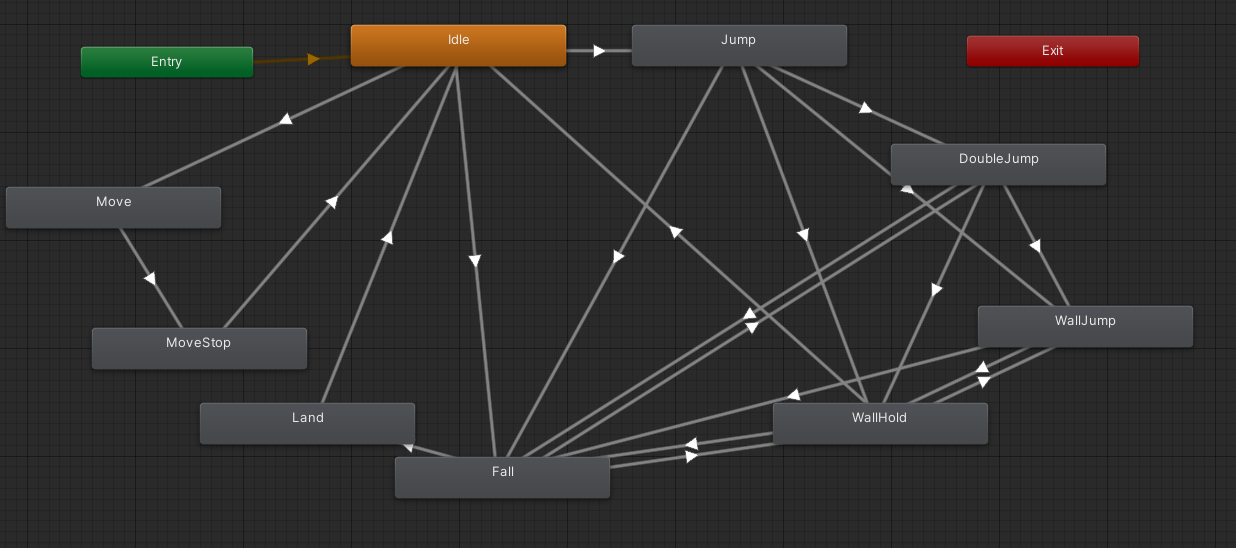The width and height of the screenshot is (1236, 548).
Task: Click the Idle to Jump transition arrow
Action: [598, 50]
